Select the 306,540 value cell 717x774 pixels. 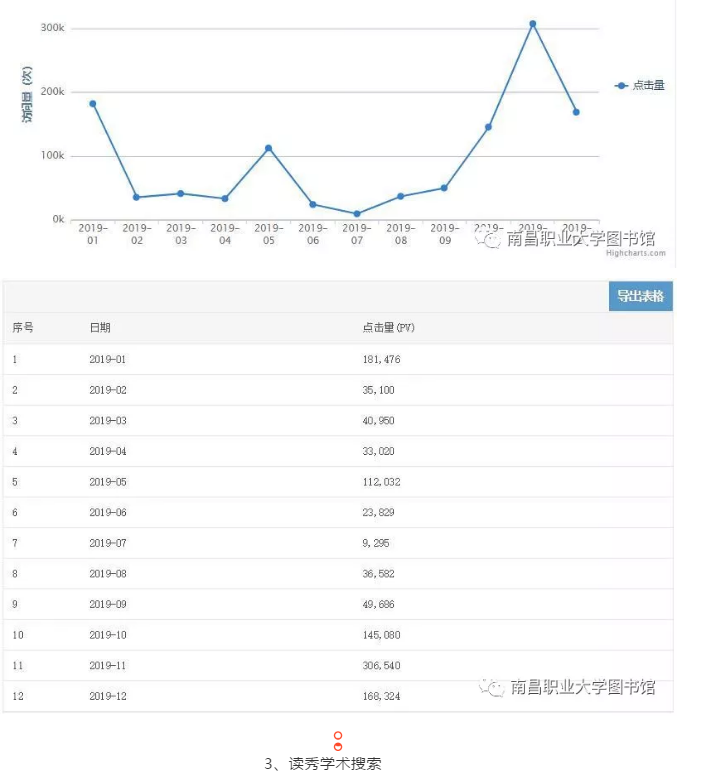click(381, 665)
